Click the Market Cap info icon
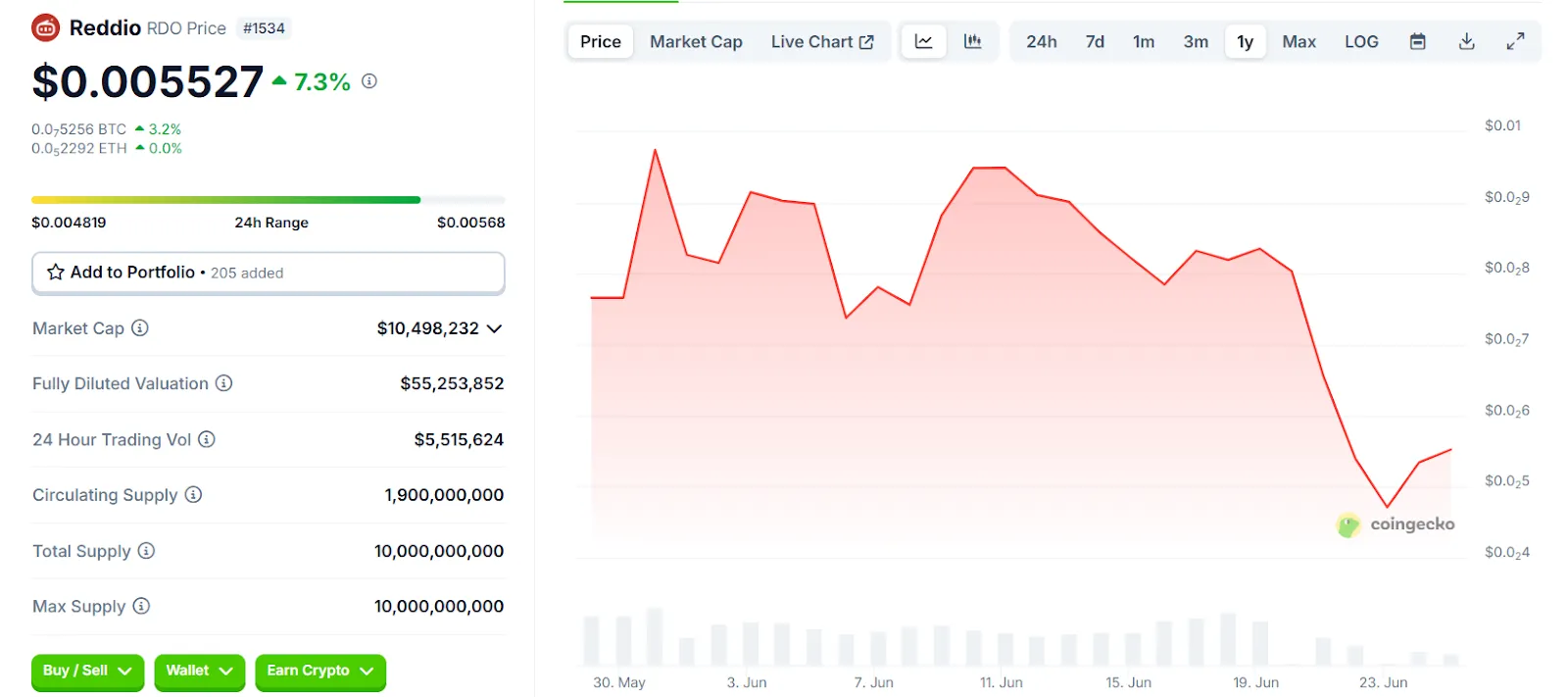Viewport: 1568px width, 697px height. coord(140,327)
